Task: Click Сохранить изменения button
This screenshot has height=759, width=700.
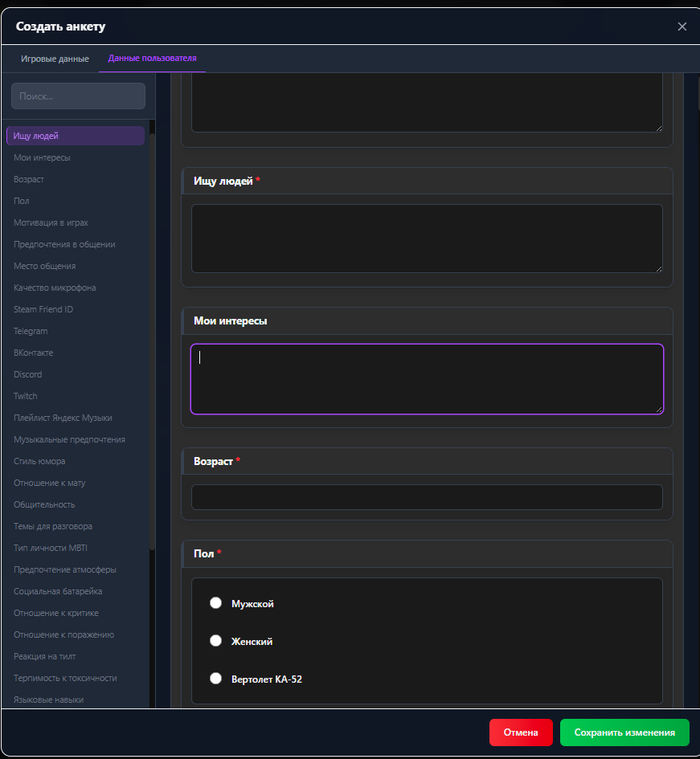Action: [624, 732]
